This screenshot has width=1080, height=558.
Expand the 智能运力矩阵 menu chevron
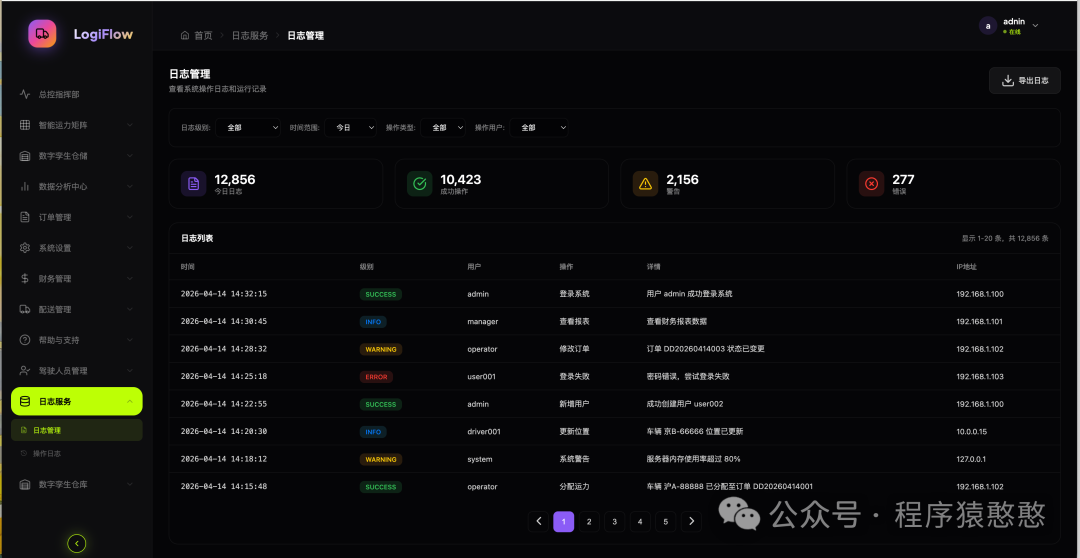click(130, 125)
